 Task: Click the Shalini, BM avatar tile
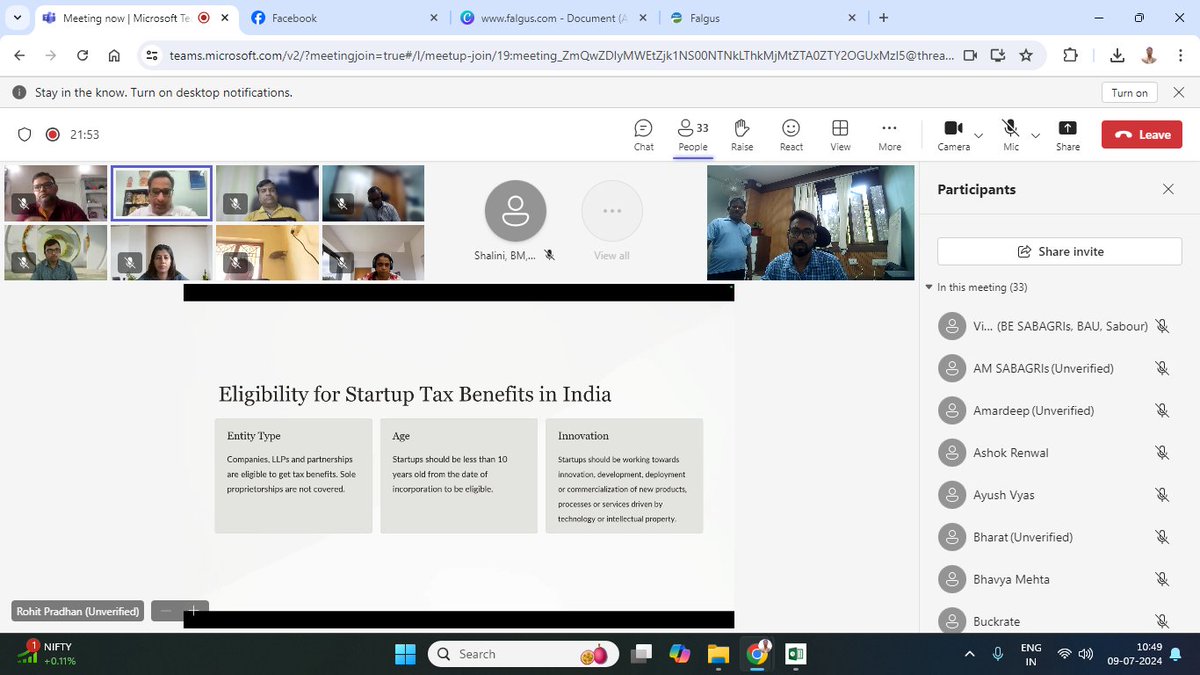coord(515,211)
